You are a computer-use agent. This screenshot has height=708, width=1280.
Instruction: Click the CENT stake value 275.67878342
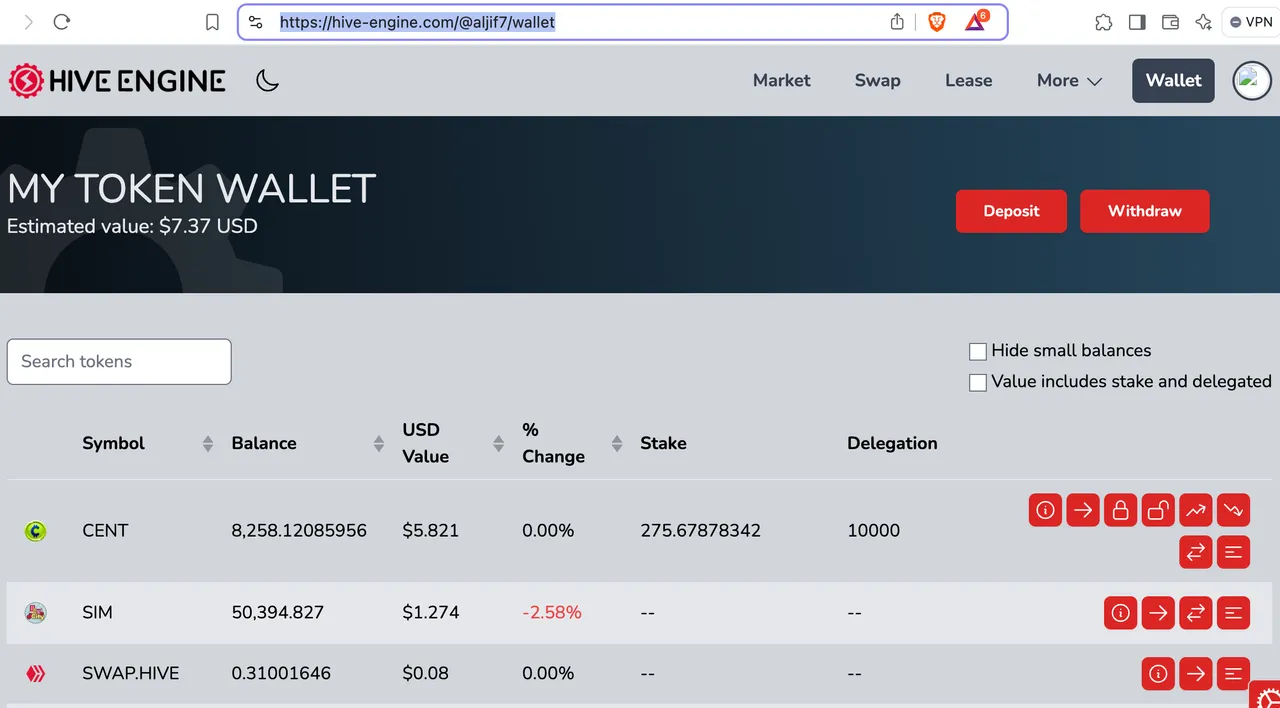pos(701,531)
